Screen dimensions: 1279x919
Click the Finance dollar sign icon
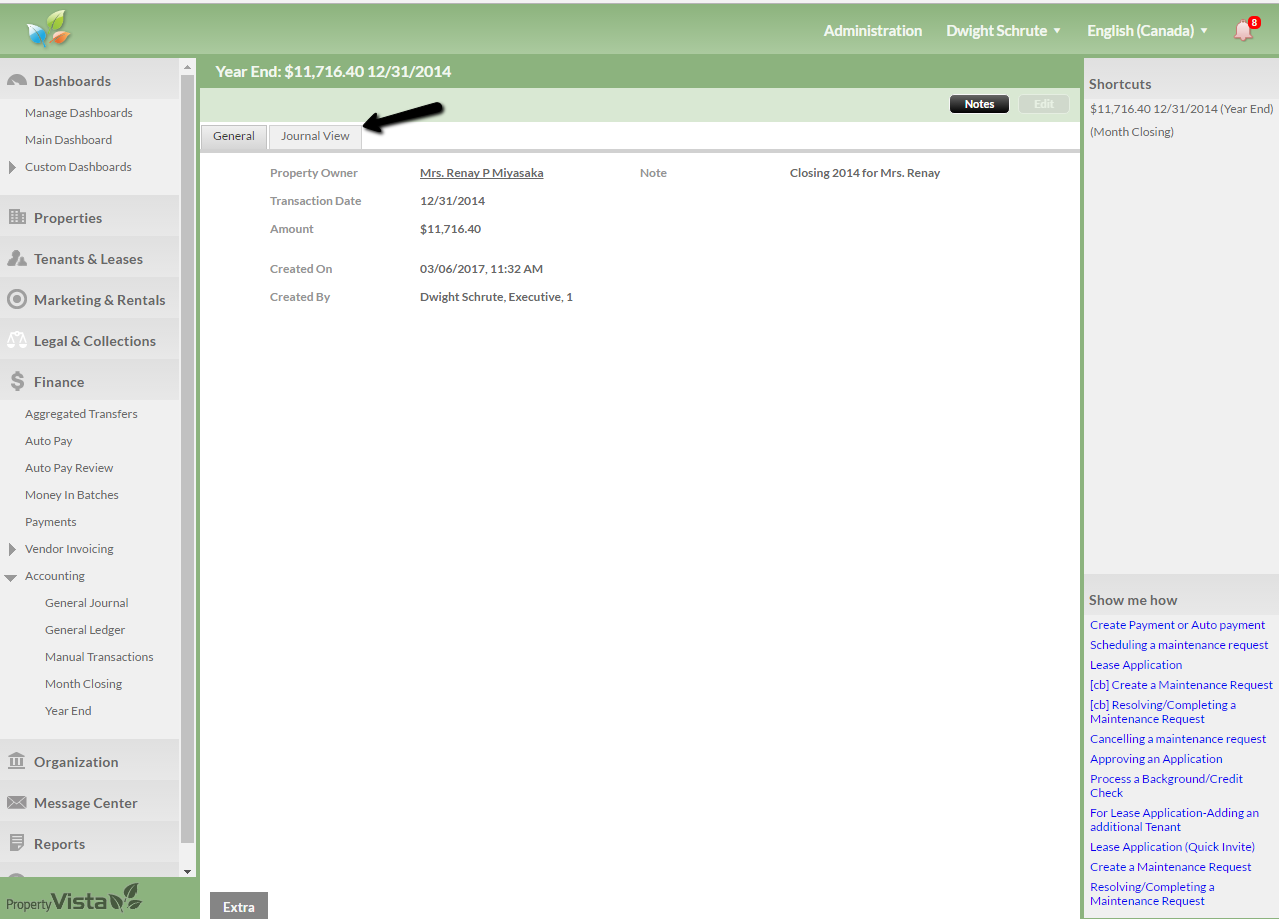tap(17, 382)
